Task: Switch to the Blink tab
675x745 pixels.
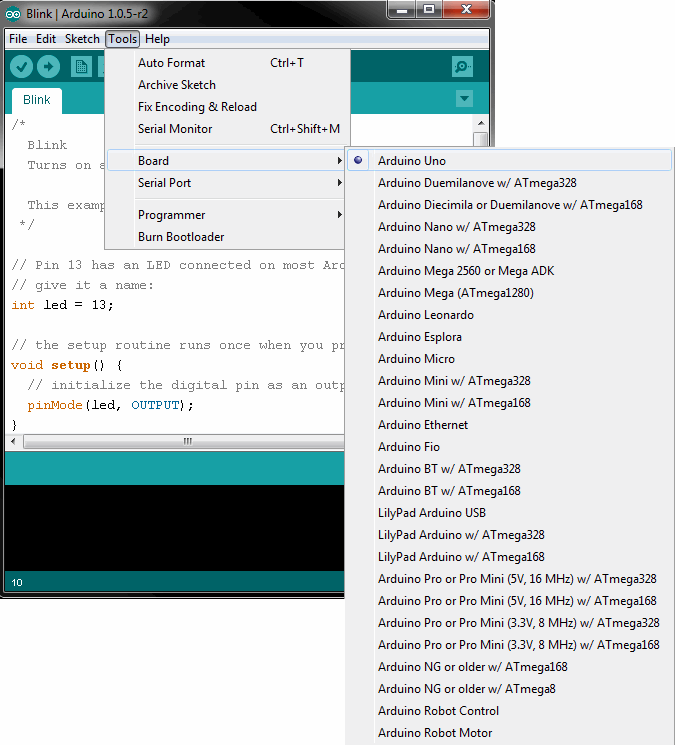Action: pyautogui.click(x=37, y=100)
